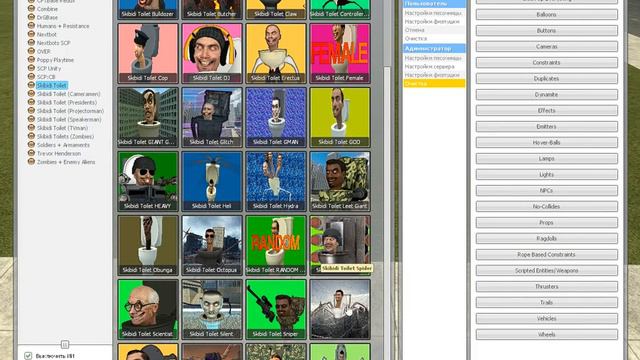Select the Dynamite tool button

pyautogui.click(x=547, y=95)
